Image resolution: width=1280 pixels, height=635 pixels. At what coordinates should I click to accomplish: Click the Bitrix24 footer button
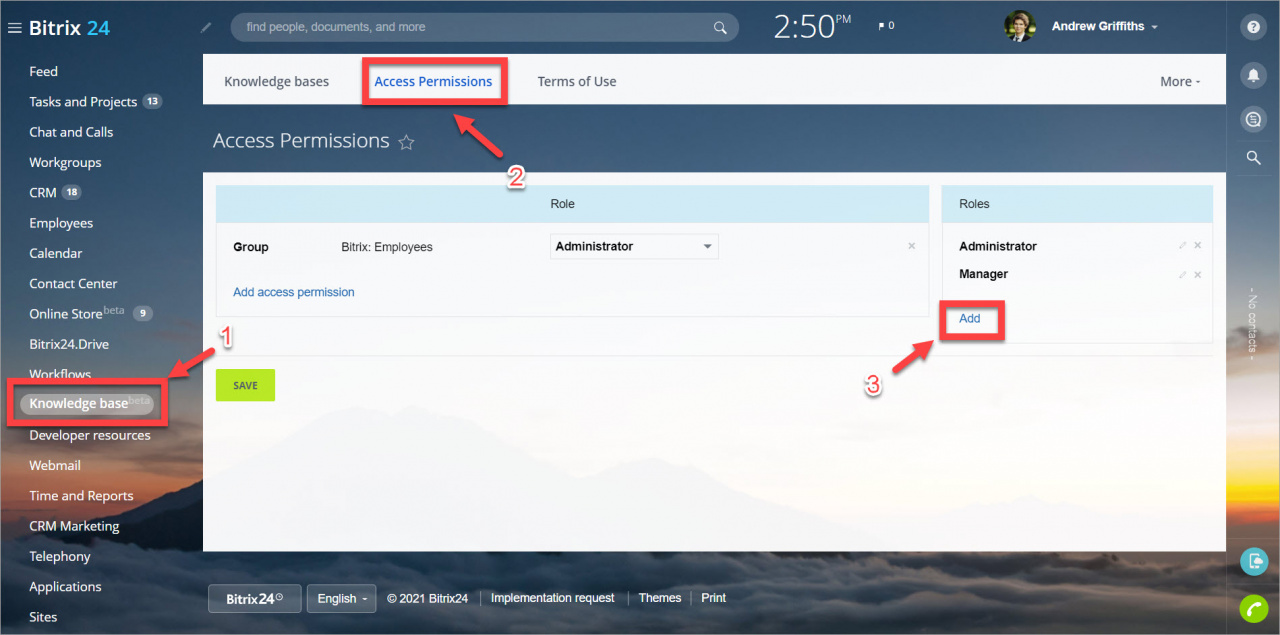click(x=255, y=598)
